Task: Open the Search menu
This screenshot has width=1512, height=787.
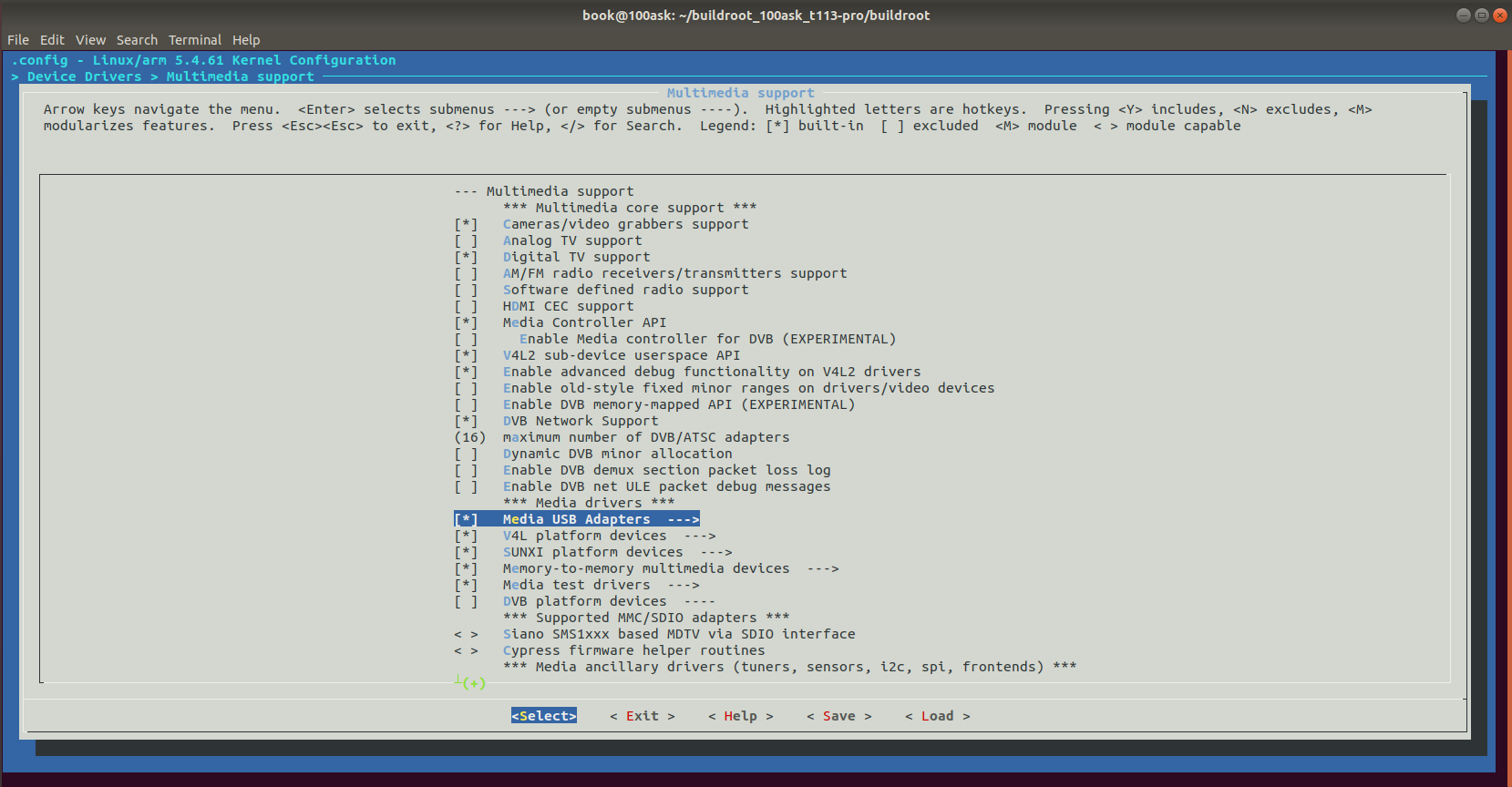Action: 137,40
